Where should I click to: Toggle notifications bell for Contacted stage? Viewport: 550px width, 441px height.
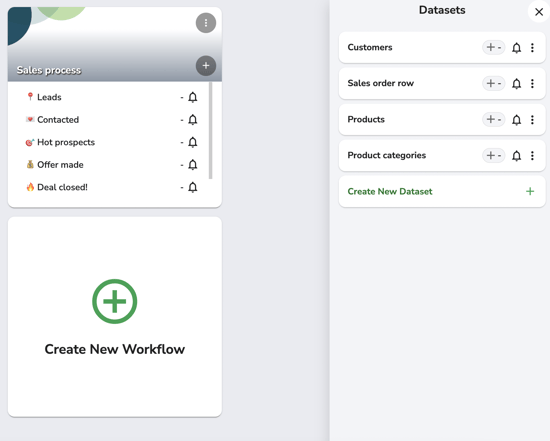coord(193,120)
